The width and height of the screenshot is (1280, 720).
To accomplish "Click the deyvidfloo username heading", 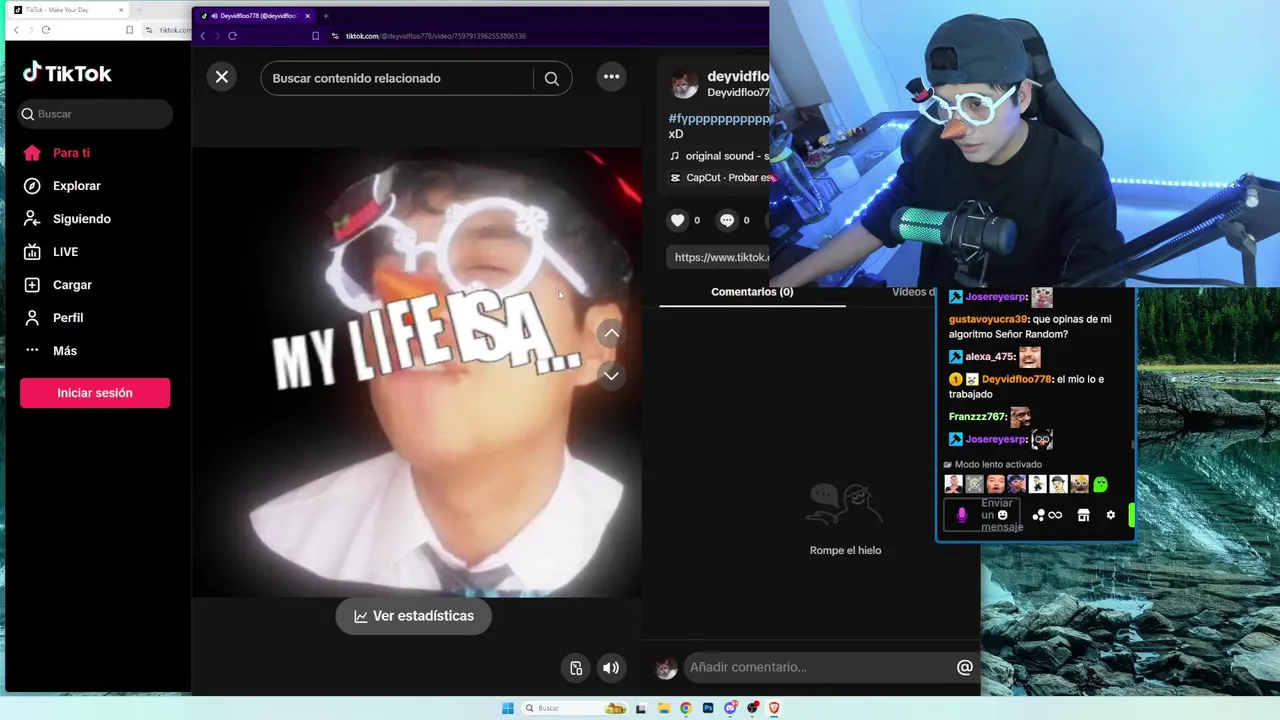I will tap(738, 76).
